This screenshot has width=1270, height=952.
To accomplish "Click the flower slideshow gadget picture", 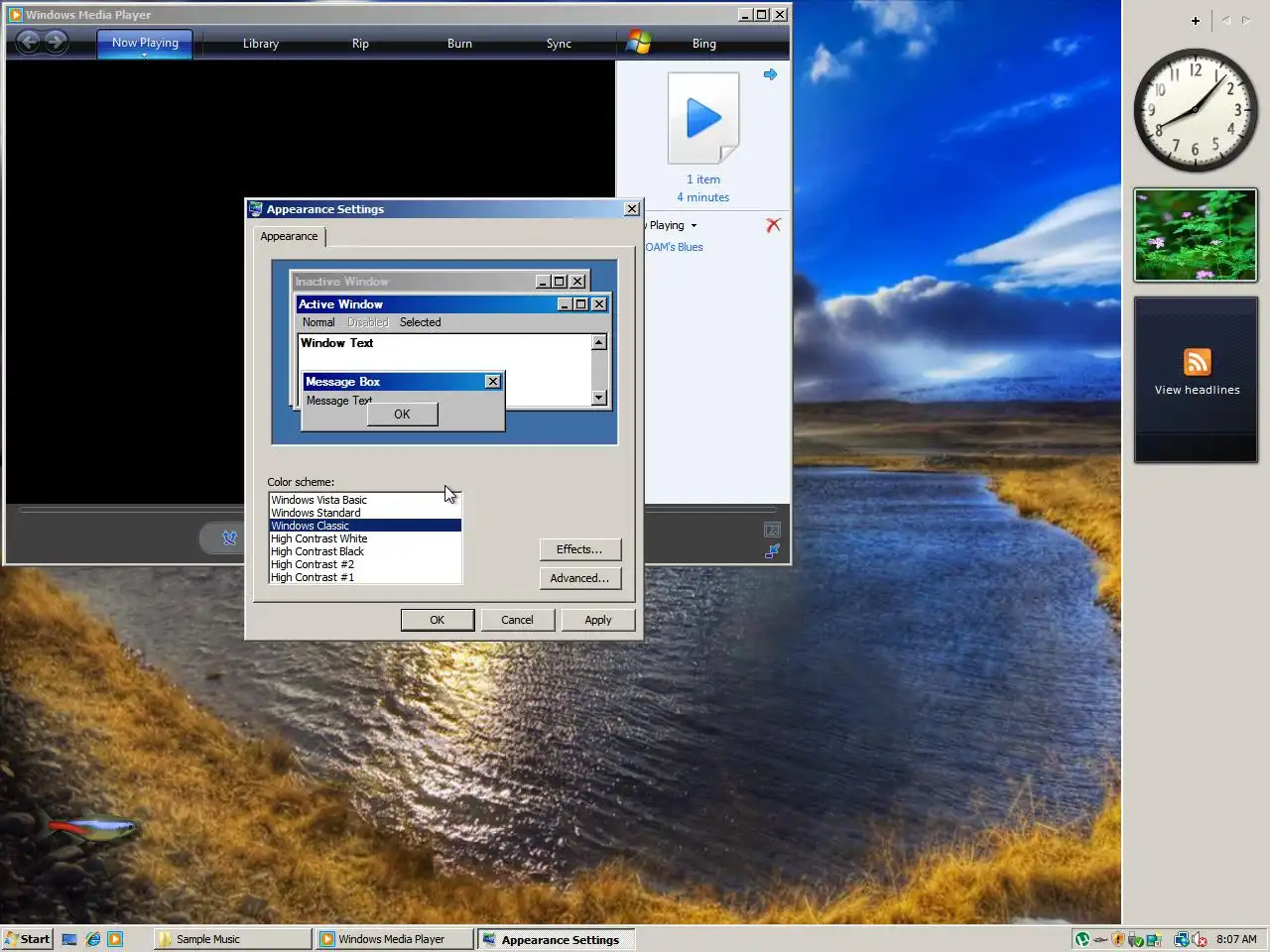I will 1196,235.
